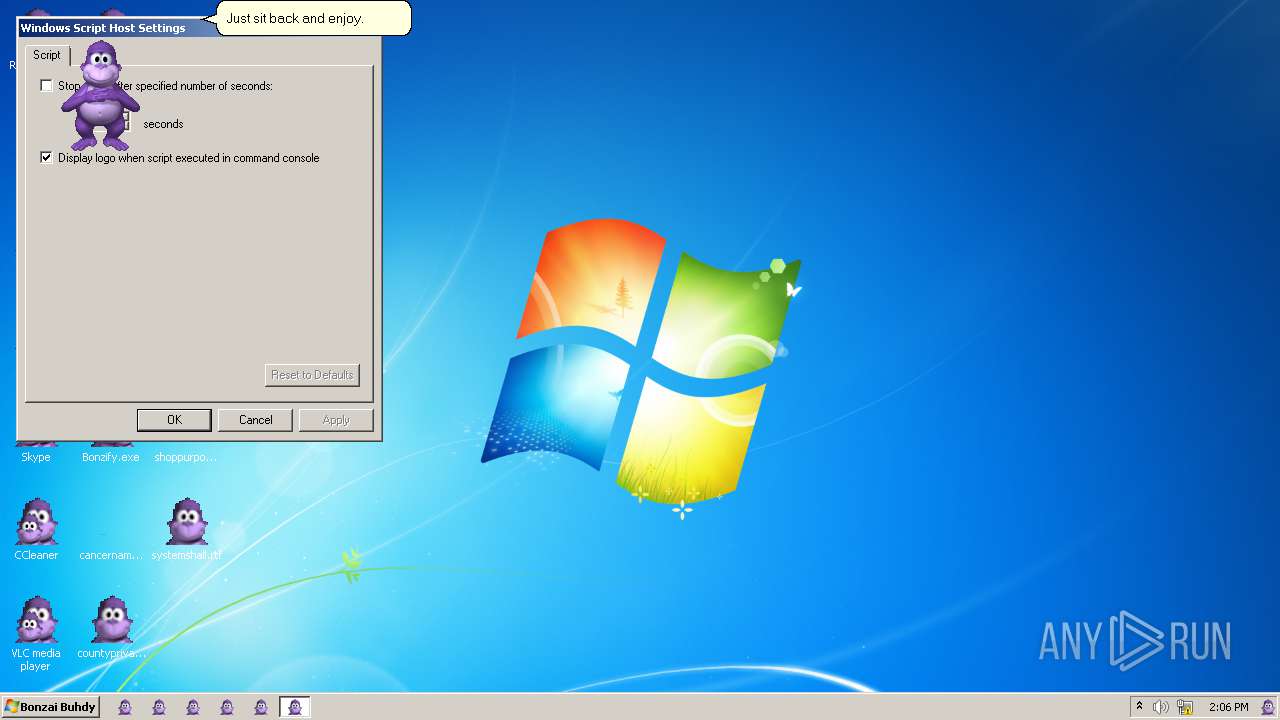
Task: Select the Script tab
Action: 47,55
